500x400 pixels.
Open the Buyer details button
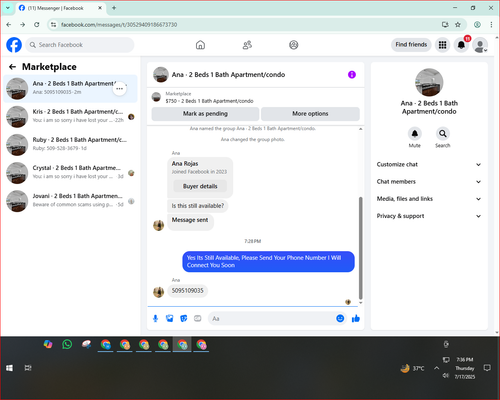200,186
